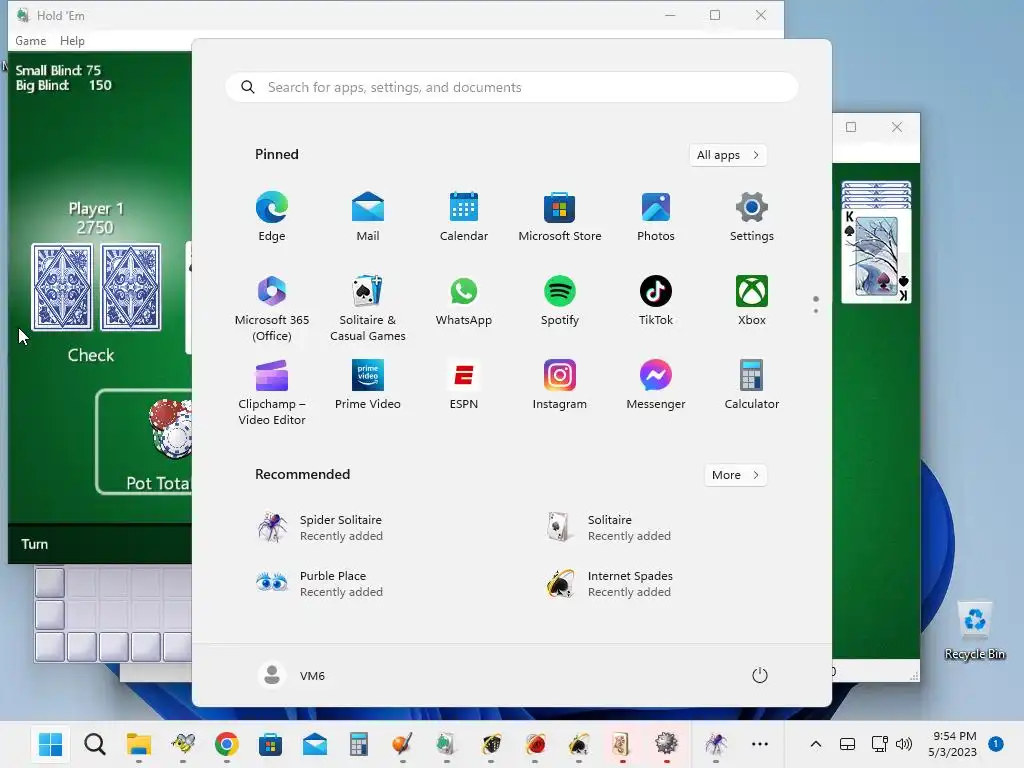Open Messenger pinned app
This screenshot has width=1024, height=768.
[x=656, y=385]
